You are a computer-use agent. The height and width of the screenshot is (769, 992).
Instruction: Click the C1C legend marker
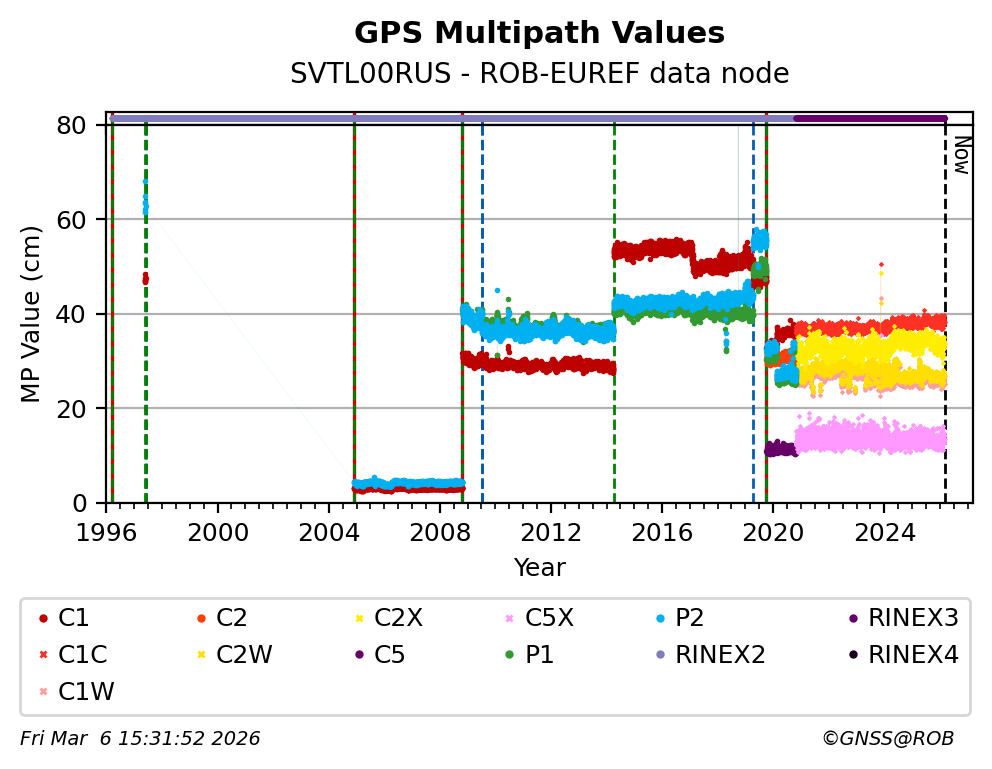[43, 656]
